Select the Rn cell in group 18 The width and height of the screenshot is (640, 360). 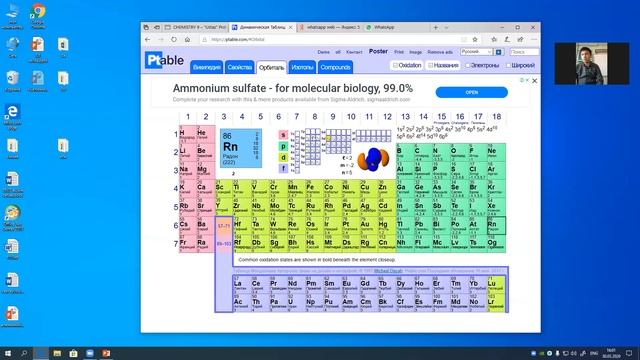click(x=496, y=226)
